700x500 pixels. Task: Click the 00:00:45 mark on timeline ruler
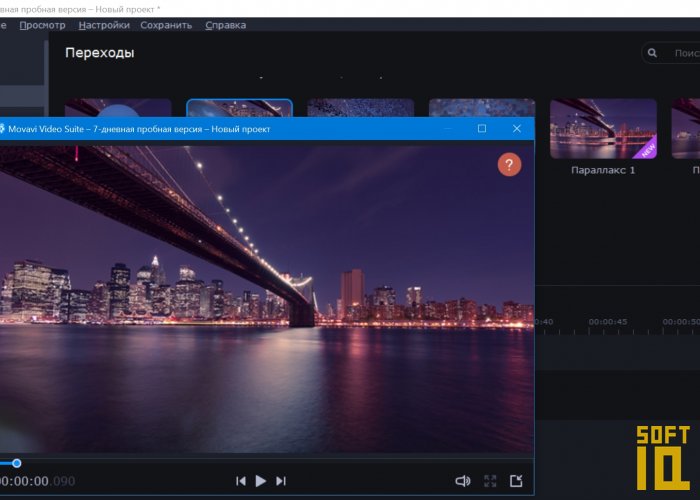(x=608, y=322)
